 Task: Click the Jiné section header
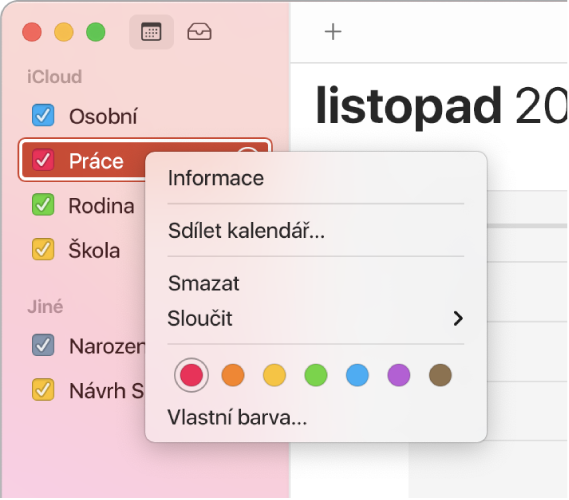click(45, 307)
